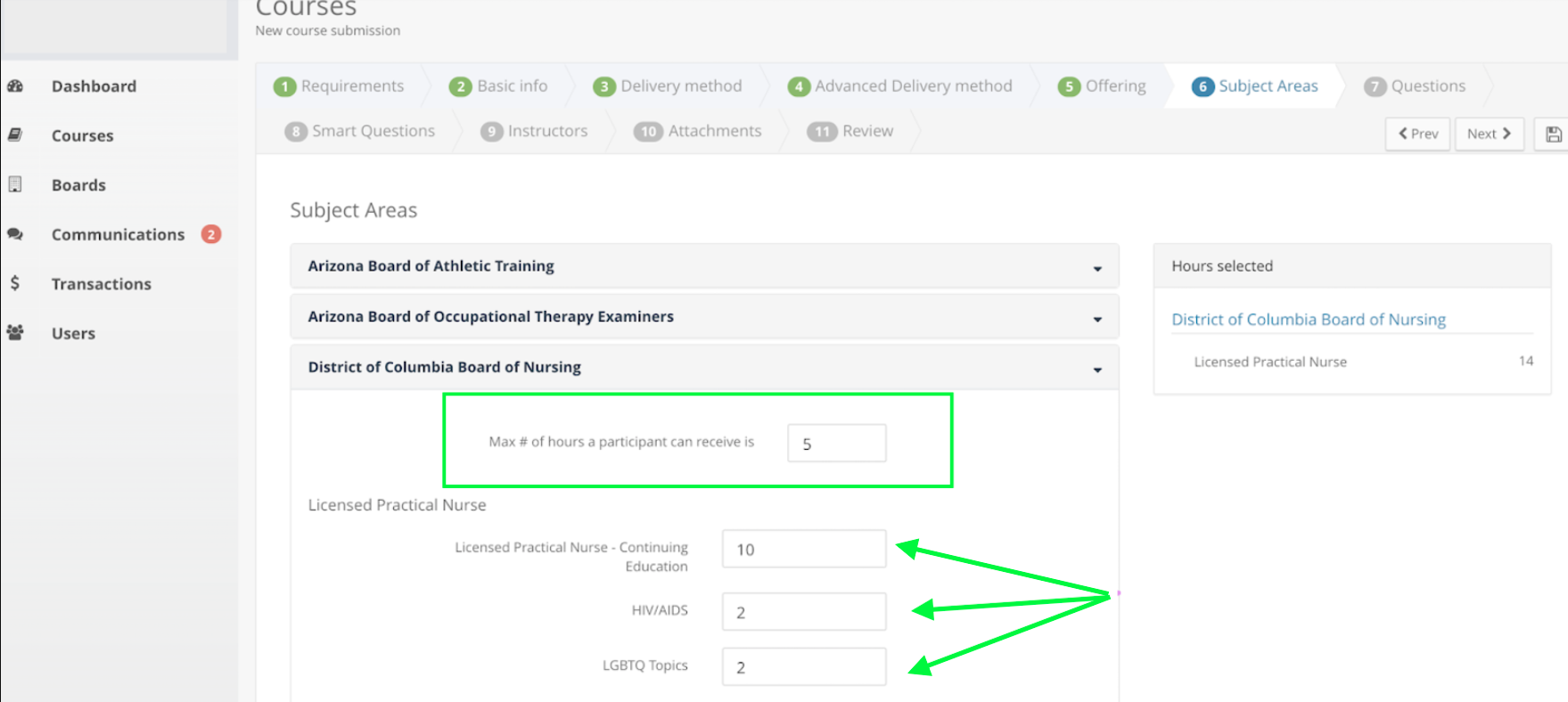This screenshot has height=702, width=1568.
Task: Go to the Review step
Action: (867, 131)
